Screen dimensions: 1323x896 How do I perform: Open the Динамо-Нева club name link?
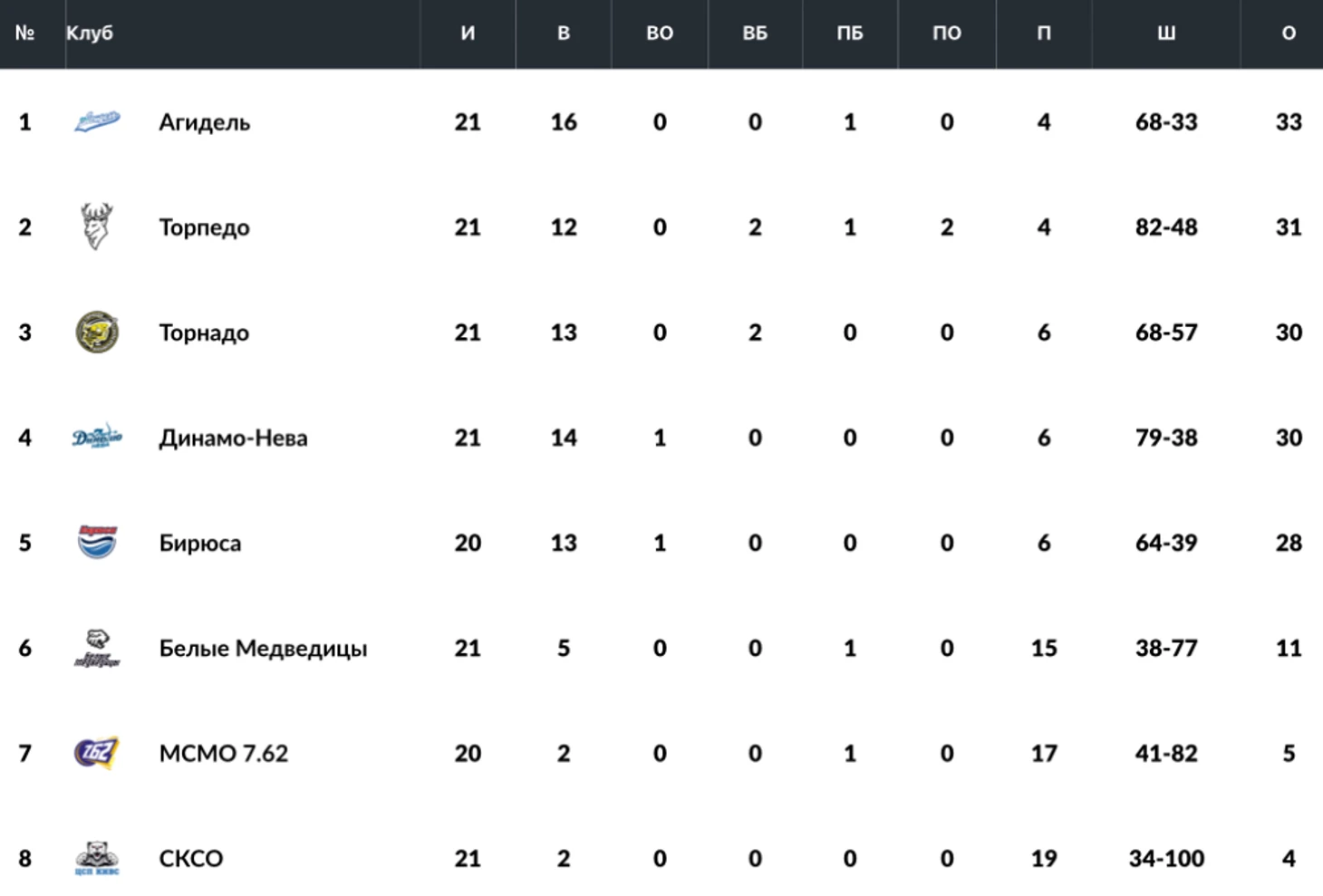click(x=233, y=438)
